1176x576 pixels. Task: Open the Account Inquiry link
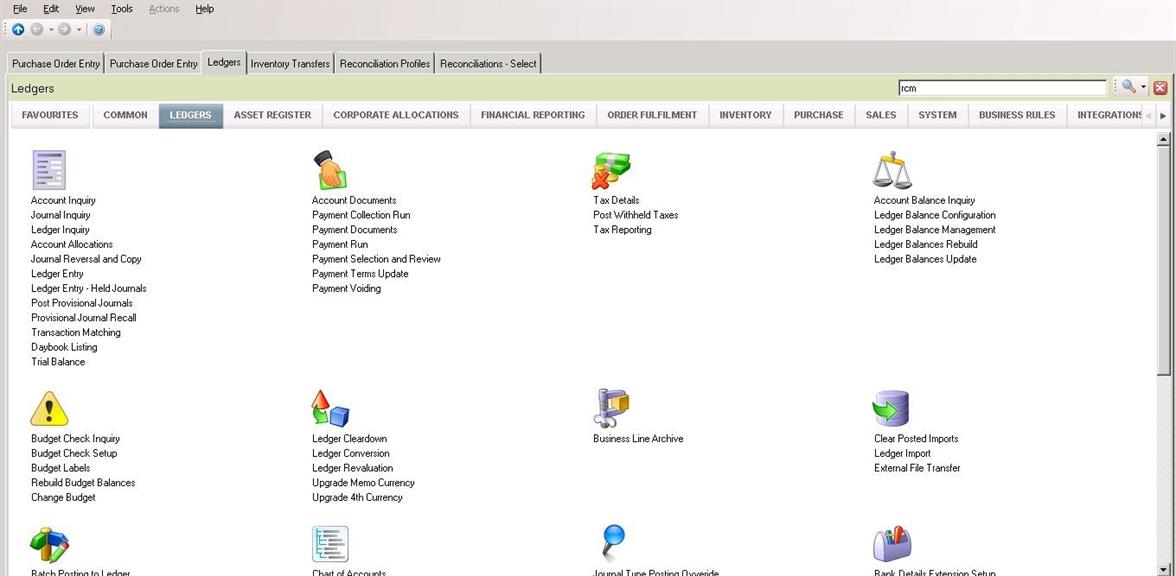click(63, 200)
